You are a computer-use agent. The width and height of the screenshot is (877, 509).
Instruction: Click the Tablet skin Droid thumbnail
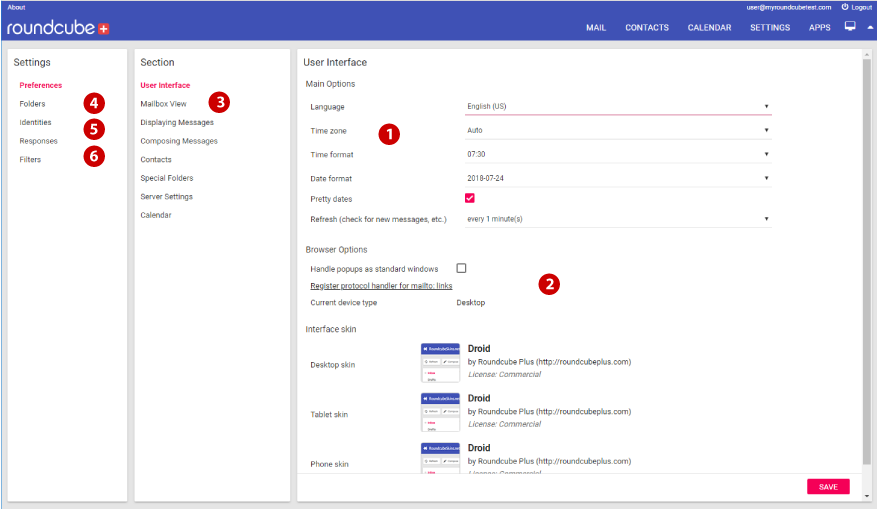[440, 412]
